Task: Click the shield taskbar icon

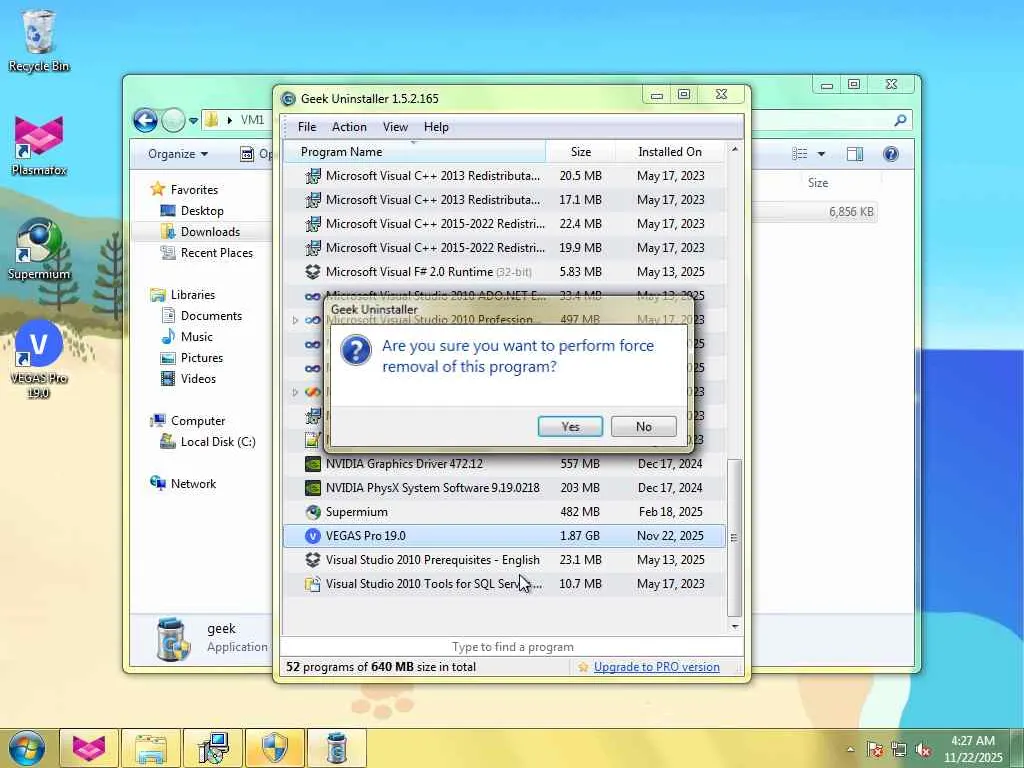Action: click(275, 748)
